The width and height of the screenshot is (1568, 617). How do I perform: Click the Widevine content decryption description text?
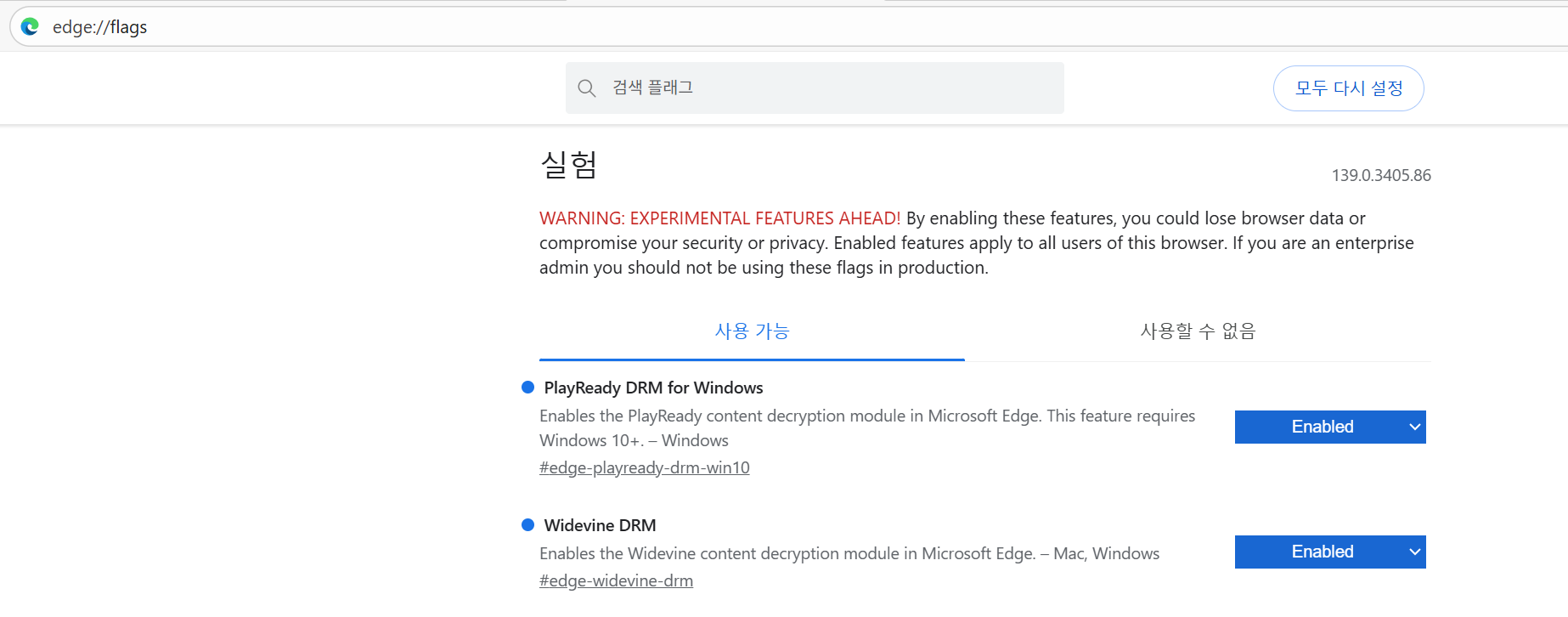(849, 553)
